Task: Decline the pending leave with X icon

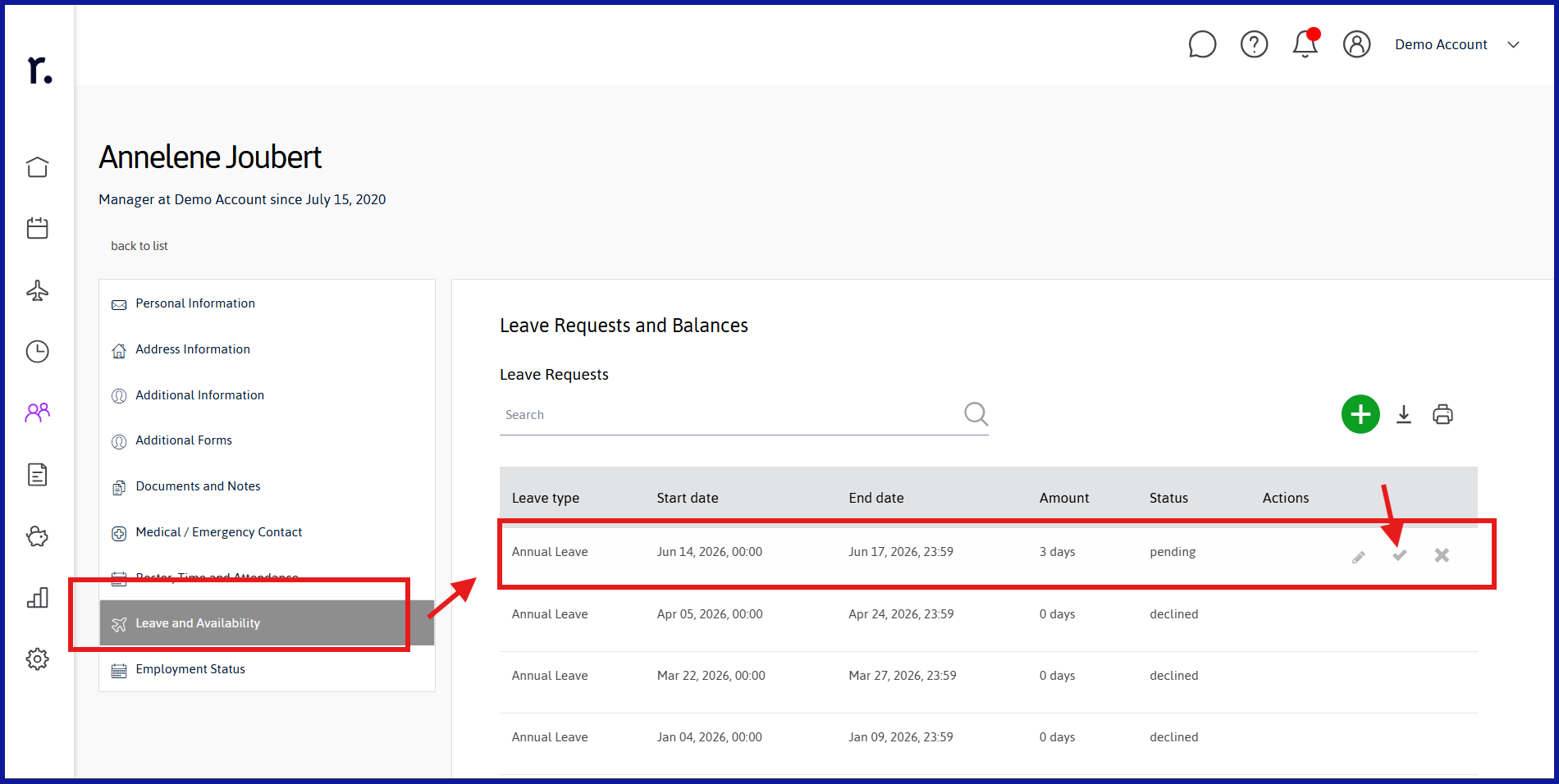Action: (x=1442, y=555)
